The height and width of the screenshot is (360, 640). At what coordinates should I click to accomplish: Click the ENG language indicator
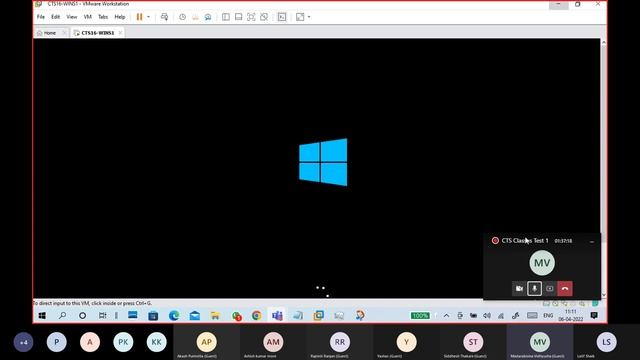pos(548,316)
